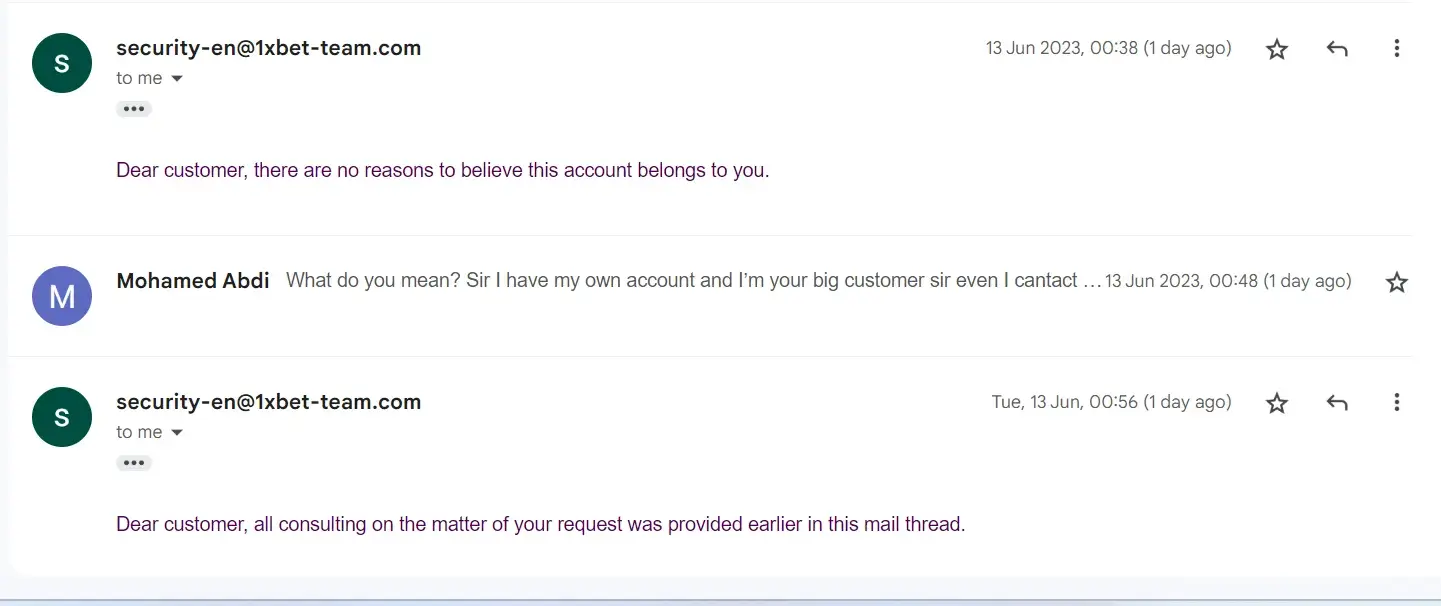
Task: Click the green S avatar of last email
Action: 62,417
